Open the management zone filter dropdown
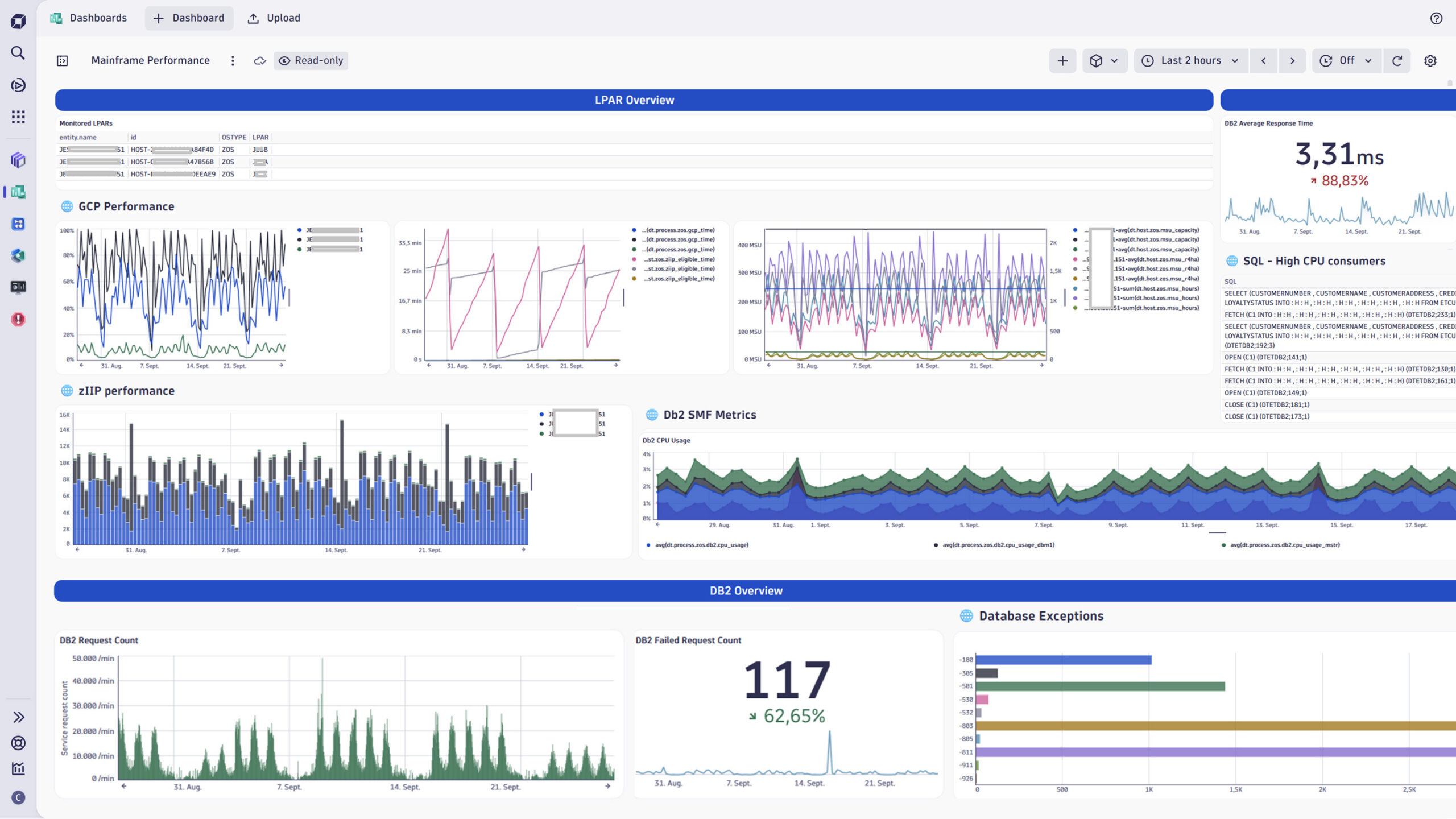The image size is (1456, 819). [1104, 60]
